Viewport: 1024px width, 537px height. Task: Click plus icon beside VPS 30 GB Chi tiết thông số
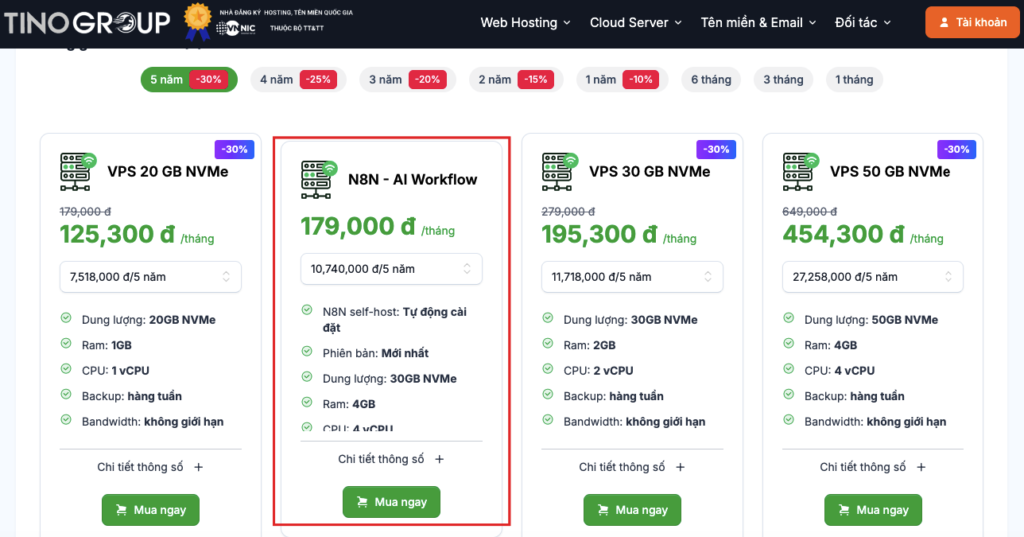coord(680,467)
